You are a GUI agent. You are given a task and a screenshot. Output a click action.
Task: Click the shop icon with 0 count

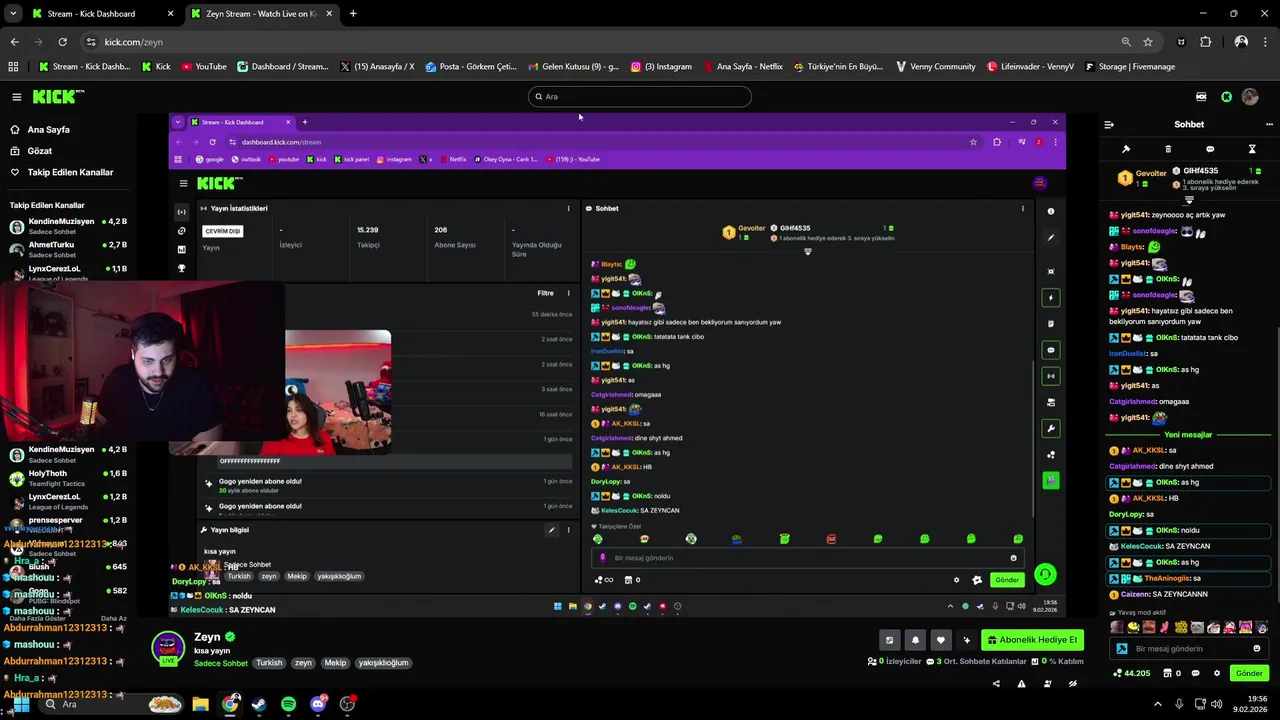point(1173,673)
